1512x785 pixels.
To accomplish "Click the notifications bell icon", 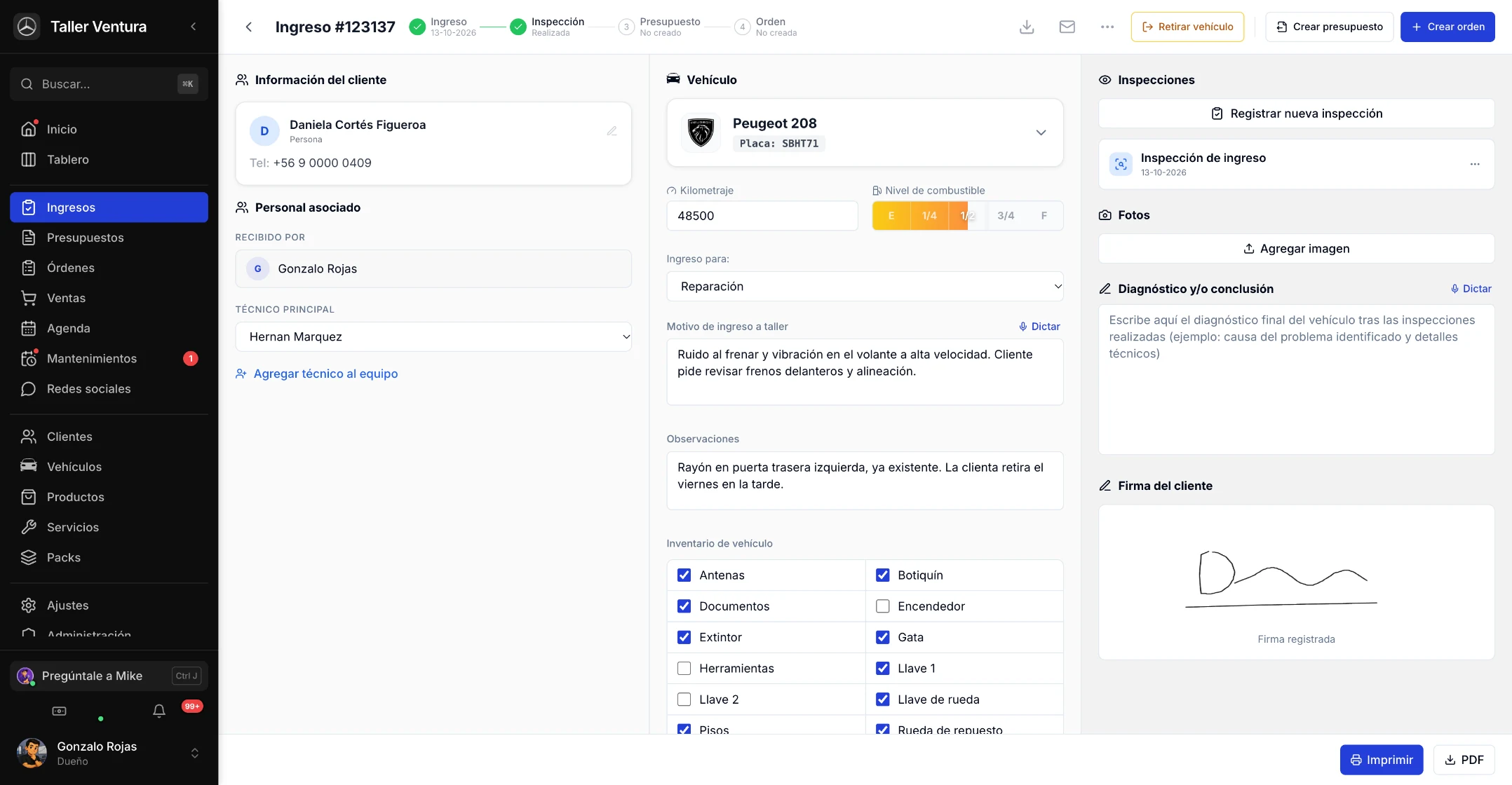I will pyautogui.click(x=159, y=711).
